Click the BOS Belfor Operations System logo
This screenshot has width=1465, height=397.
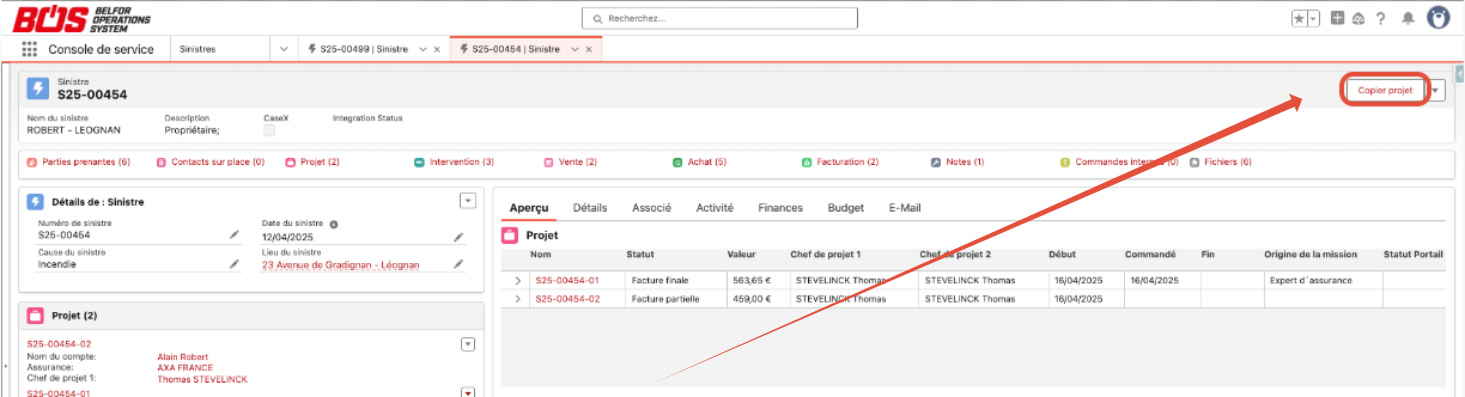[81, 18]
